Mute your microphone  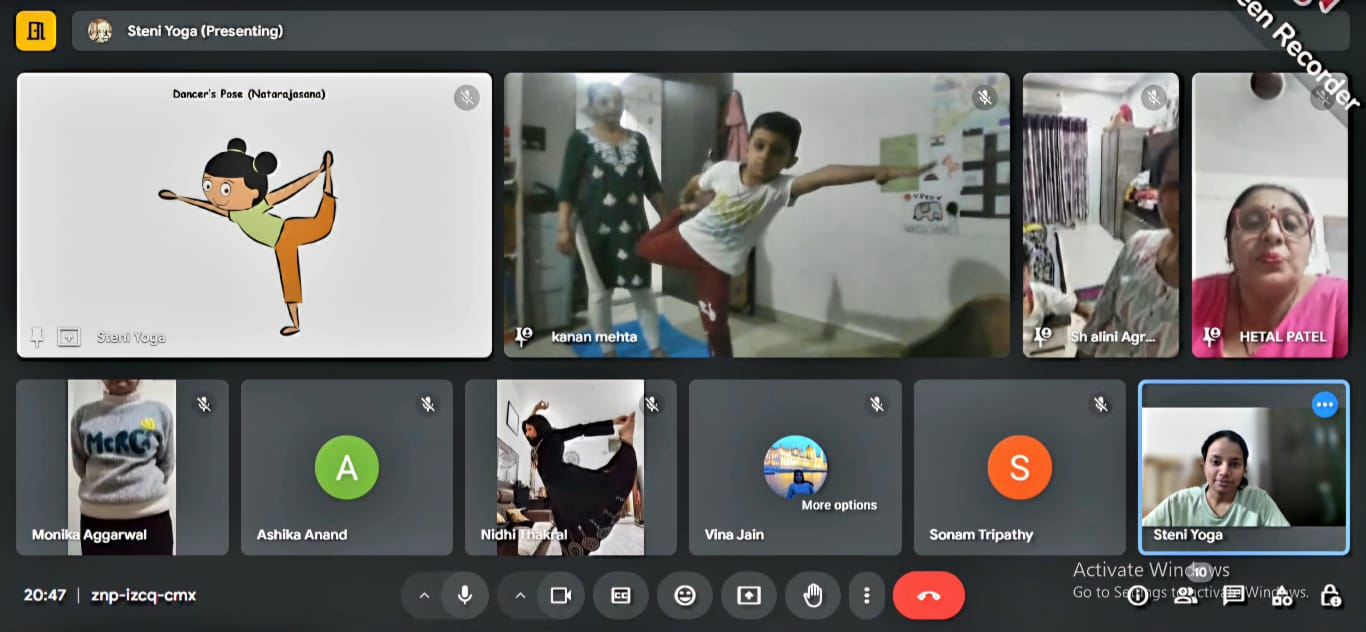pos(465,595)
